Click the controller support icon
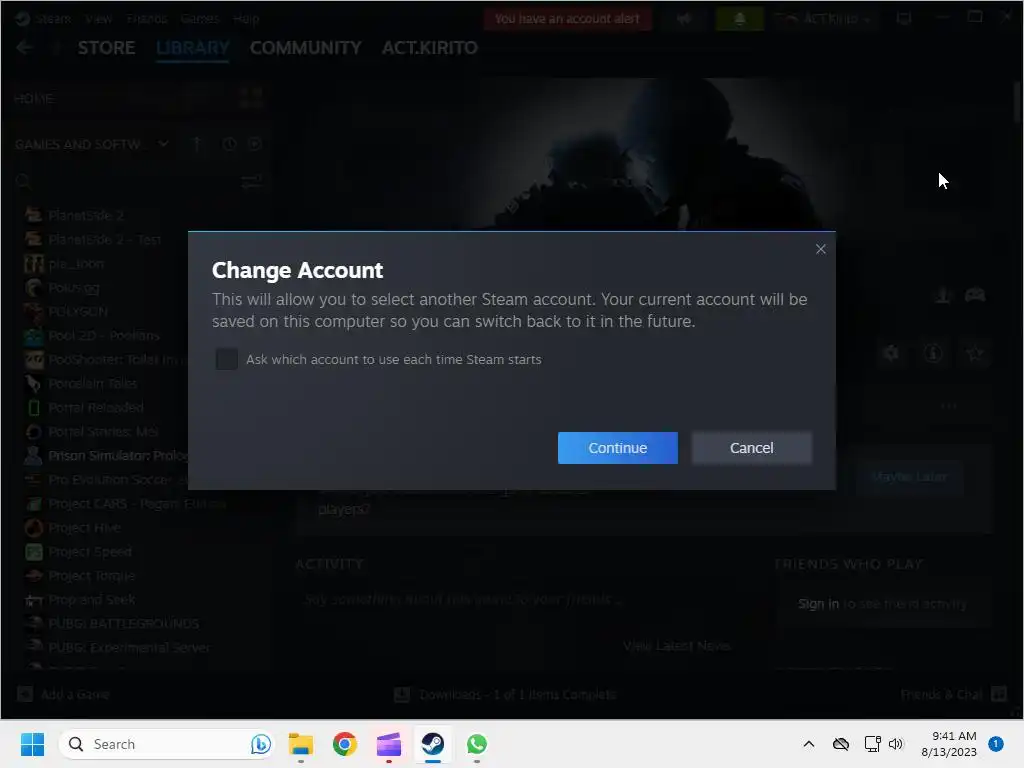This screenshot has height=768, width=1024. tap(975, 295)
